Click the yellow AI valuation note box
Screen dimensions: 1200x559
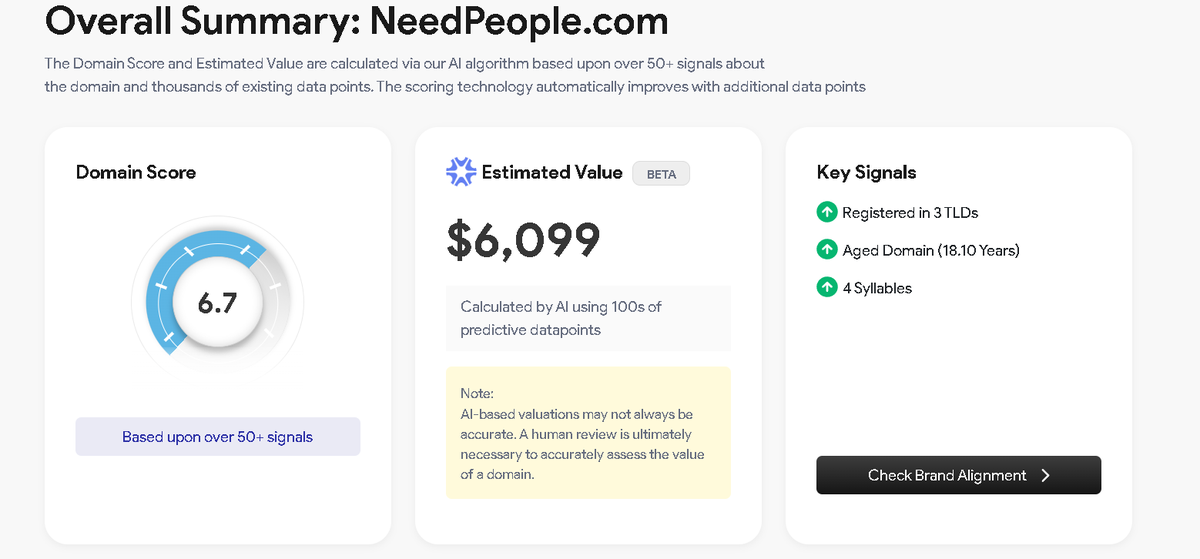tap(588, 432)
